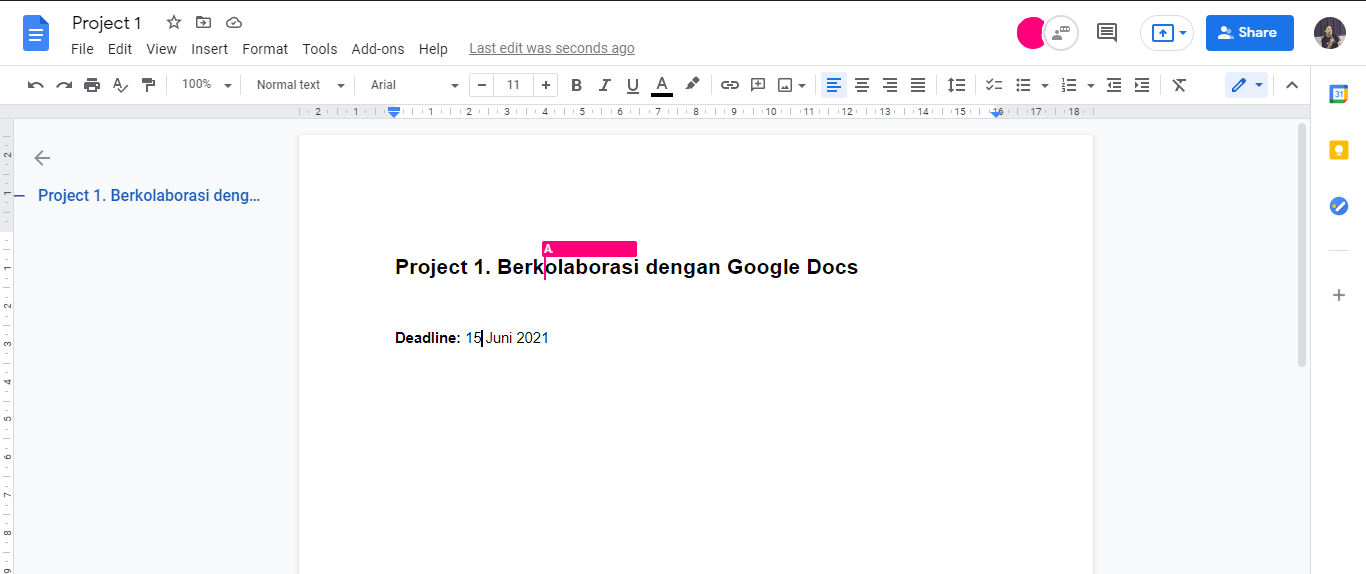Viewport: 1366px width, 574px height.
Task: Click the Undo arrow
Action: (x=36, y=85)
